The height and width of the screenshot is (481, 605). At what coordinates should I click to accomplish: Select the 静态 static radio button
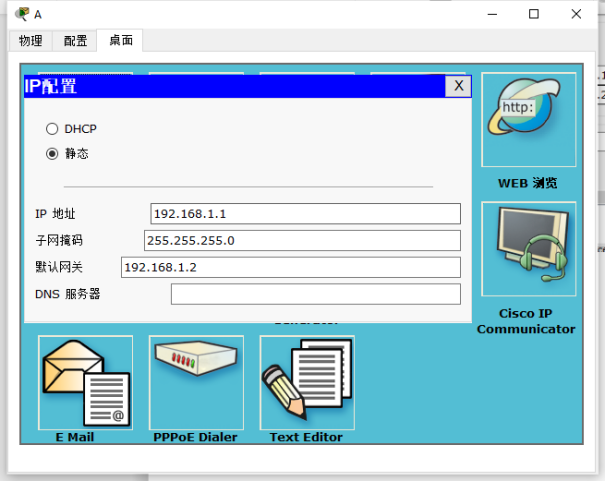pyautogui.click(x=52, y=154)
